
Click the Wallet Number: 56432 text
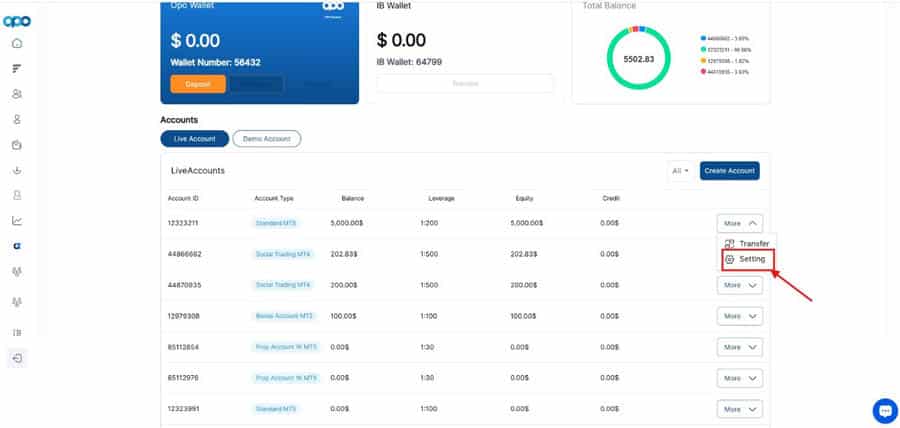coord(215,63)
